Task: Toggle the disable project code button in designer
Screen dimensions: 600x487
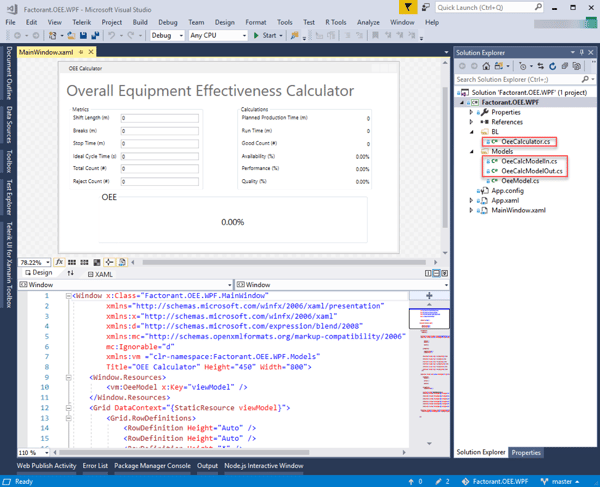Action: point(122,262)
